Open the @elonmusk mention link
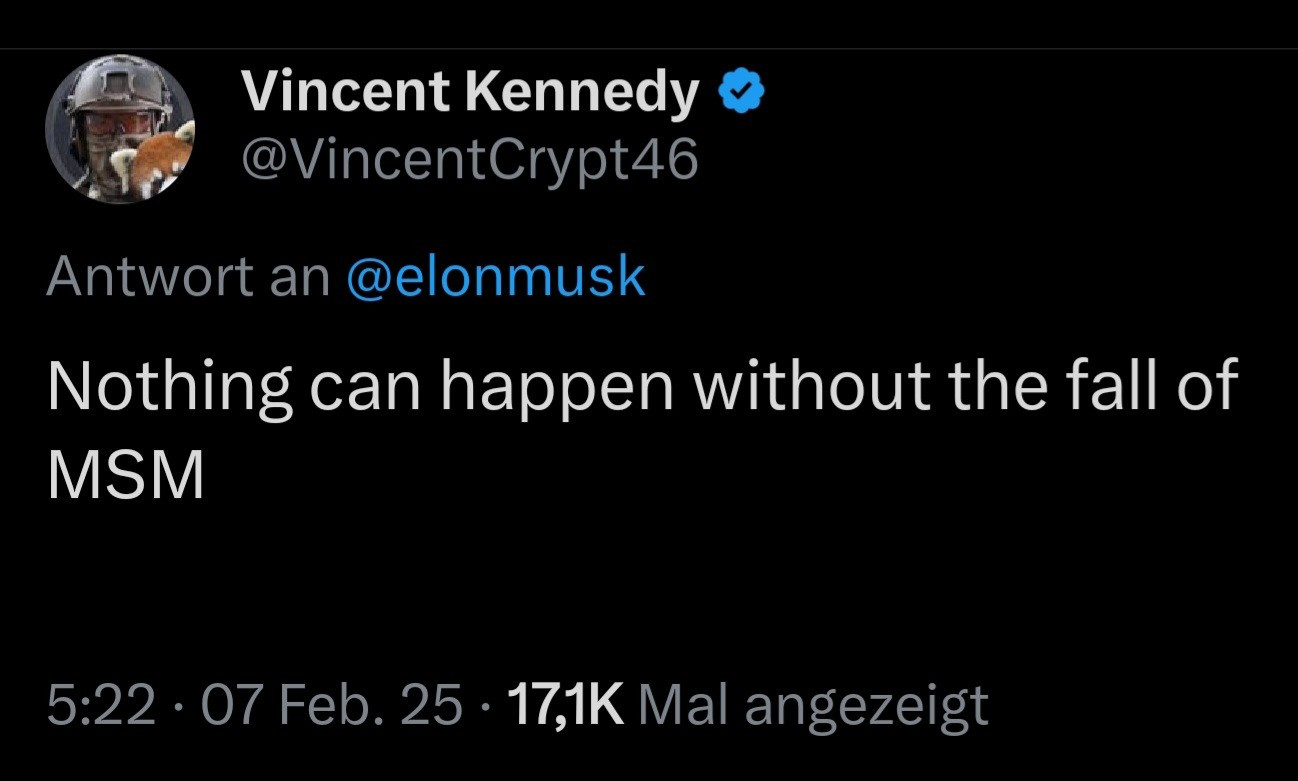The height and width of the screenshot is (781, 1298). (495, 276)
